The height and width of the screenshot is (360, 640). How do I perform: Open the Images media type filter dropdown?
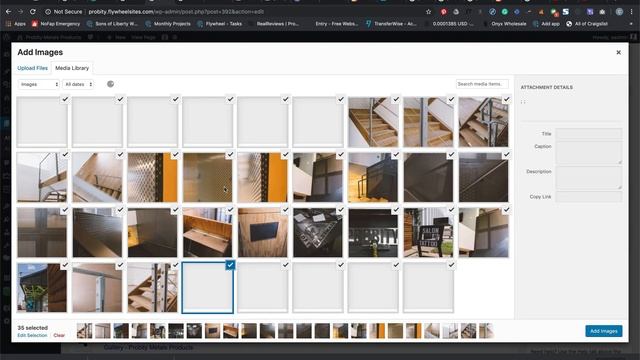tap(39, 84)
